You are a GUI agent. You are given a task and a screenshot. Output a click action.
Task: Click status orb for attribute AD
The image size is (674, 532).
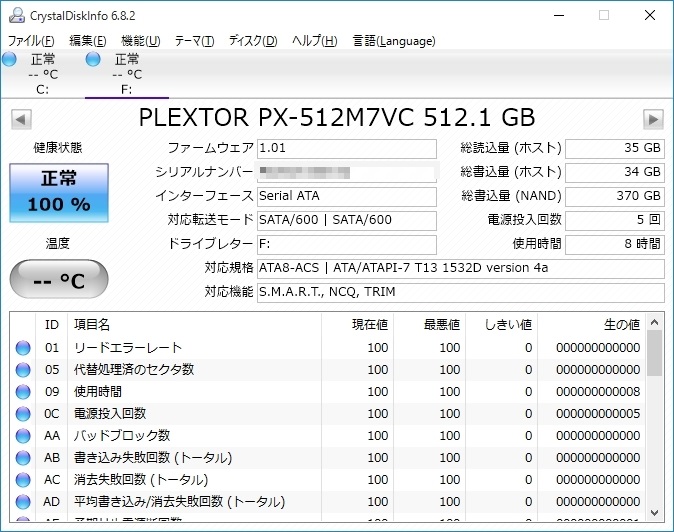point(23,502)
